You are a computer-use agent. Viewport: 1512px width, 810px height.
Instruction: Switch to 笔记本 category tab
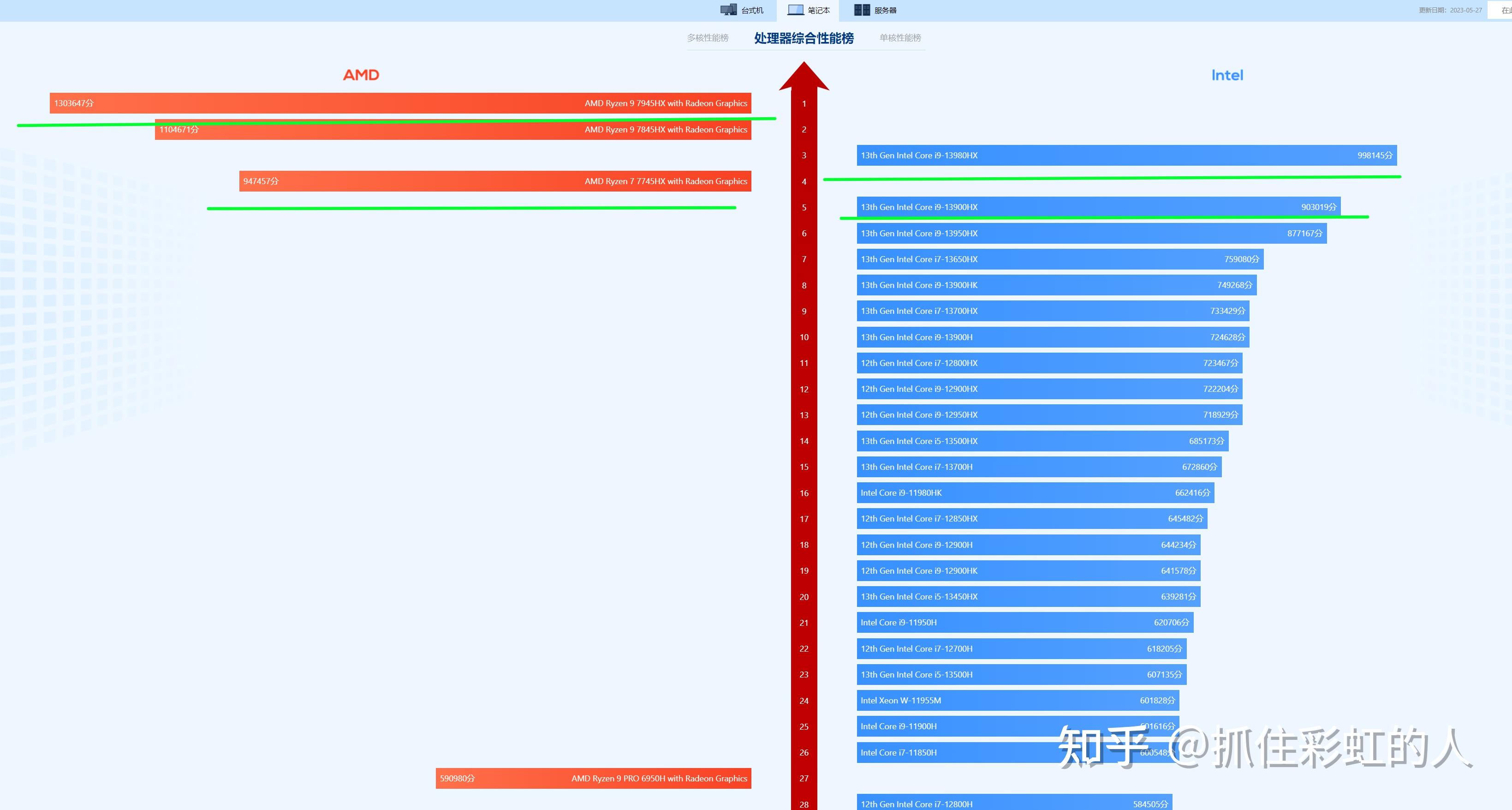coord(808,10)
